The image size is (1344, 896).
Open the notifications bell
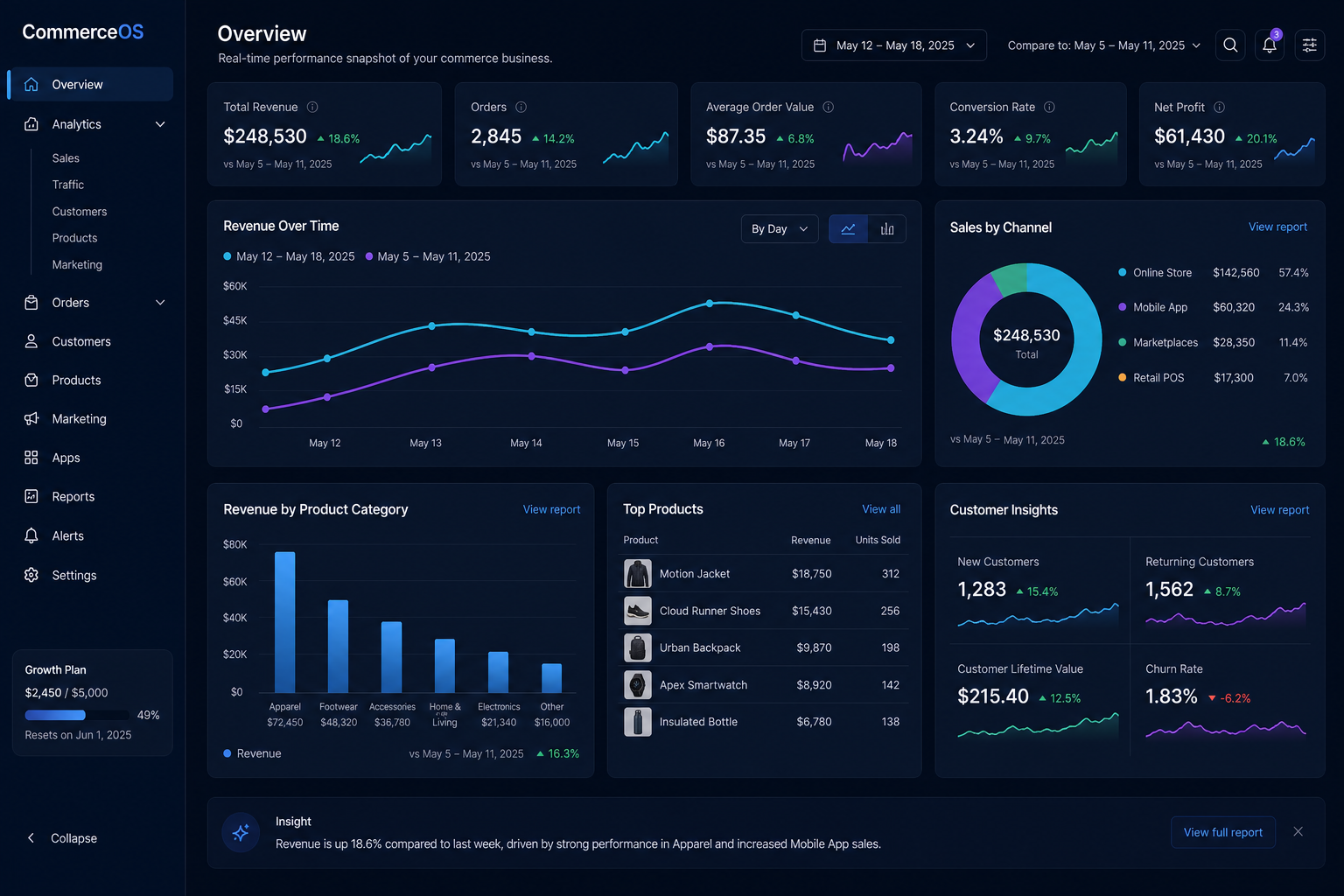[x=1270, y=45]
